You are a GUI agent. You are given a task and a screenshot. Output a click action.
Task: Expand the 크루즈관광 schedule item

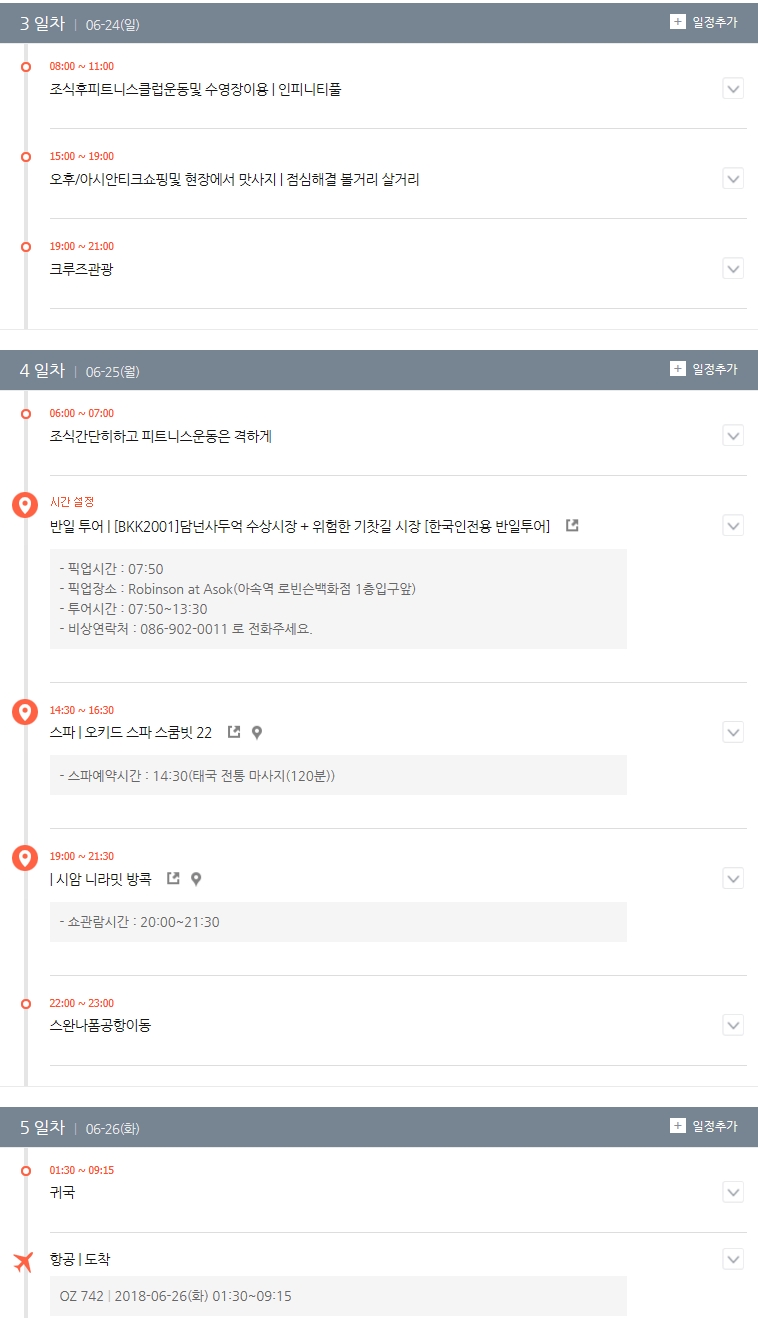[x=733, y=269]
